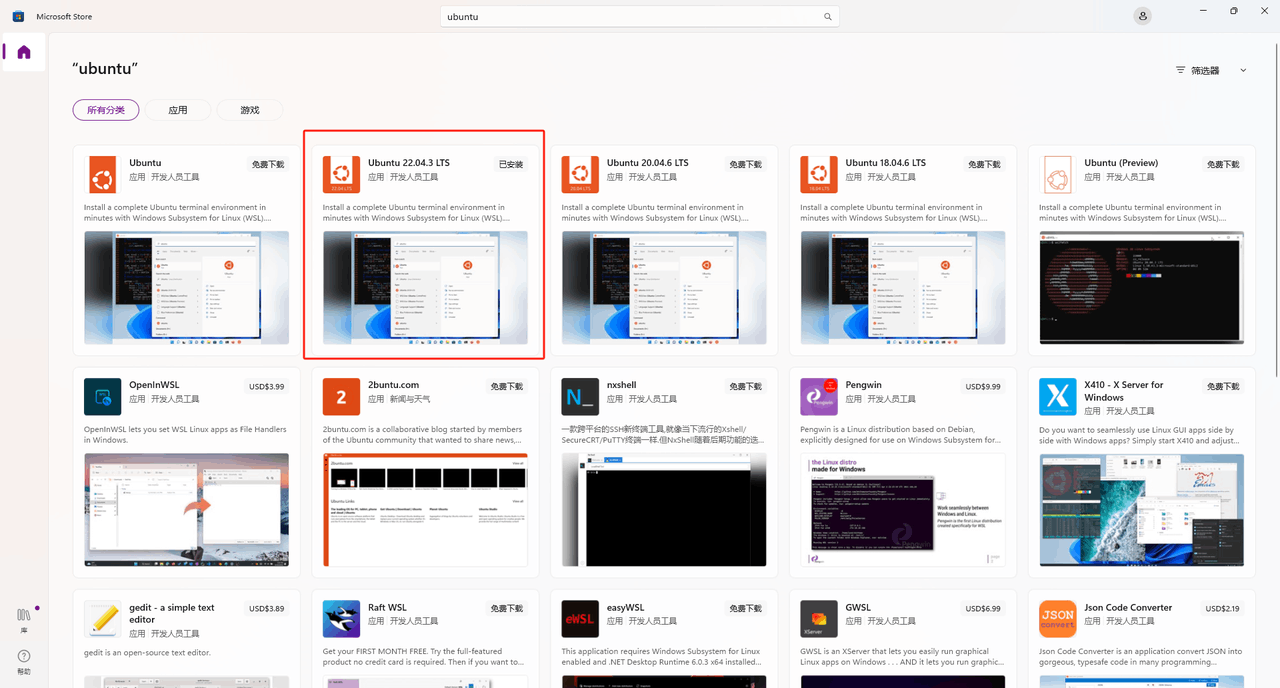Screen dimensions: 1280x688
Task: Click the Pengwin app icon
Action: coord(819,396)
